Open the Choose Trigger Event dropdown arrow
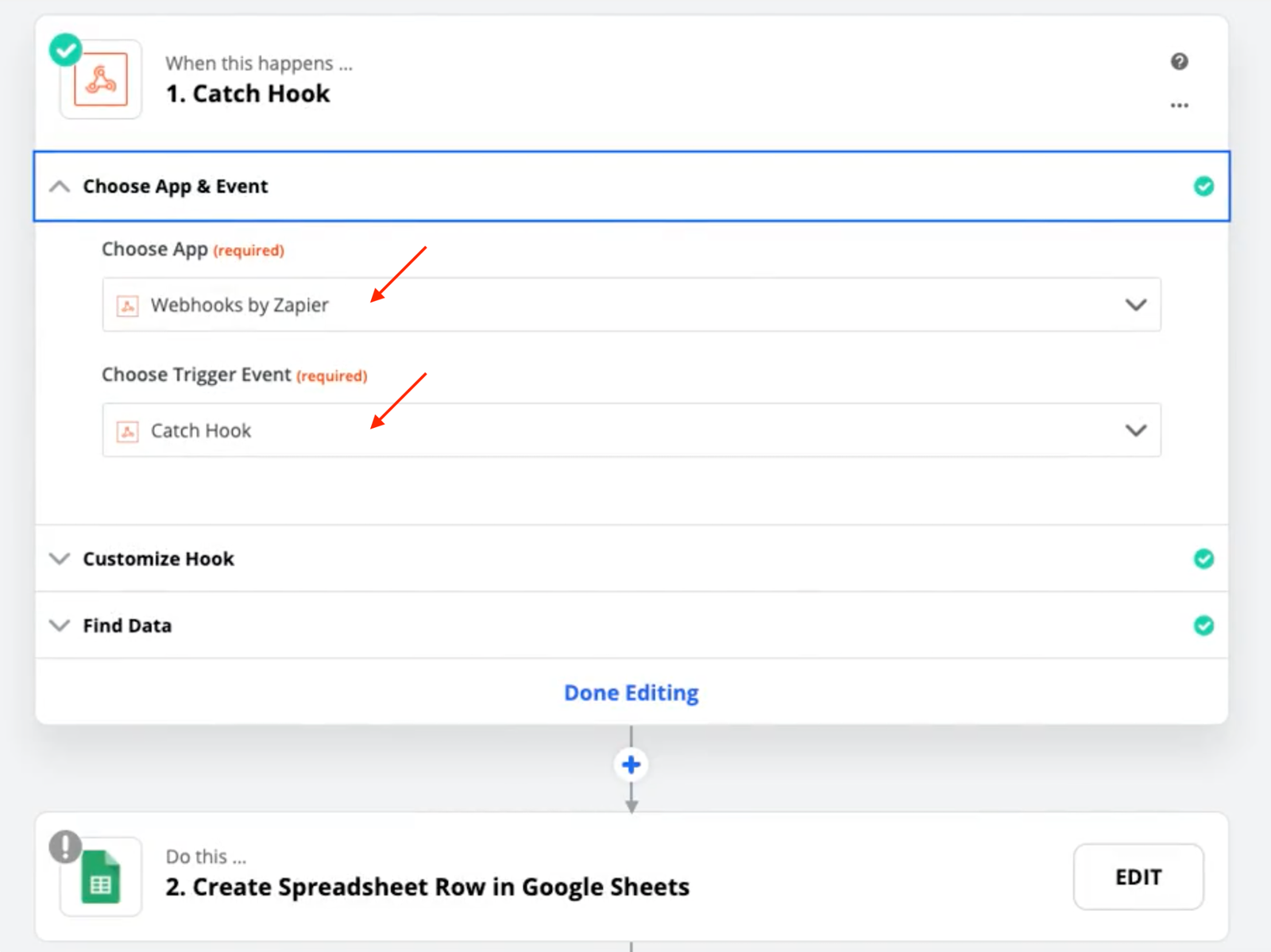Viewport: 1271px width, 952px height. coord(1136,430)
